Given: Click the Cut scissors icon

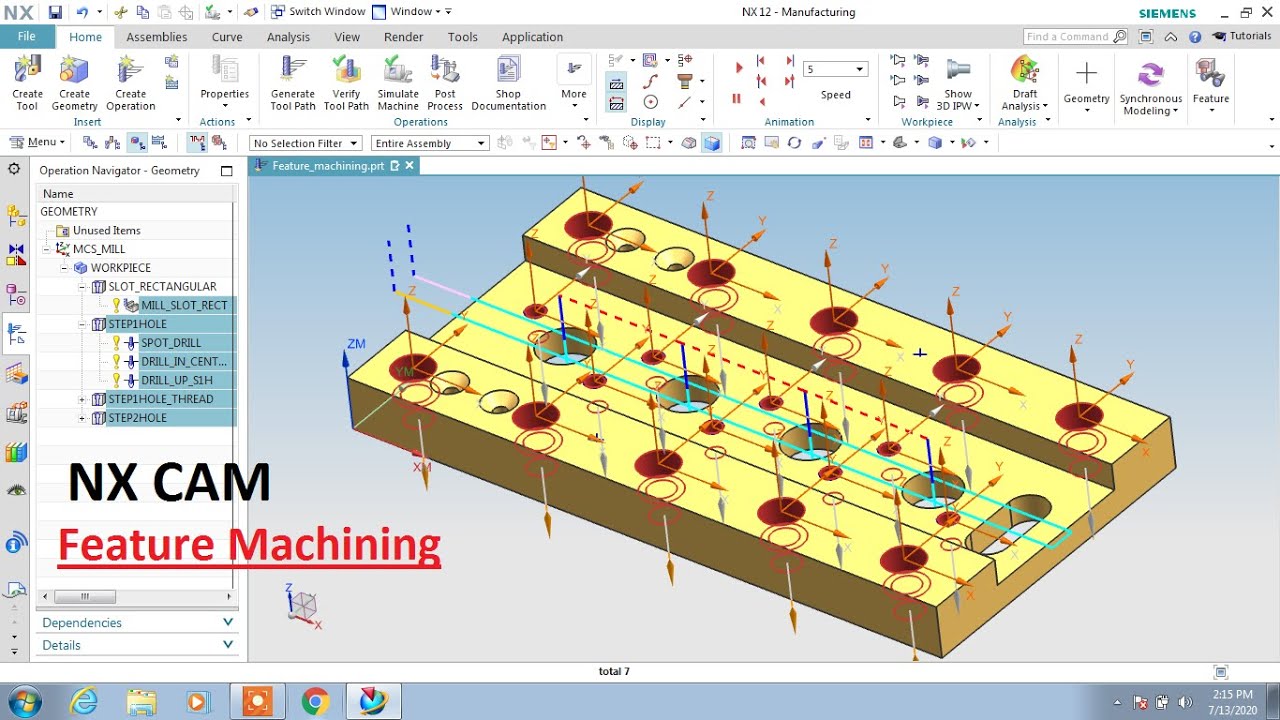Looking at the screenshot, I should point(120,12).
